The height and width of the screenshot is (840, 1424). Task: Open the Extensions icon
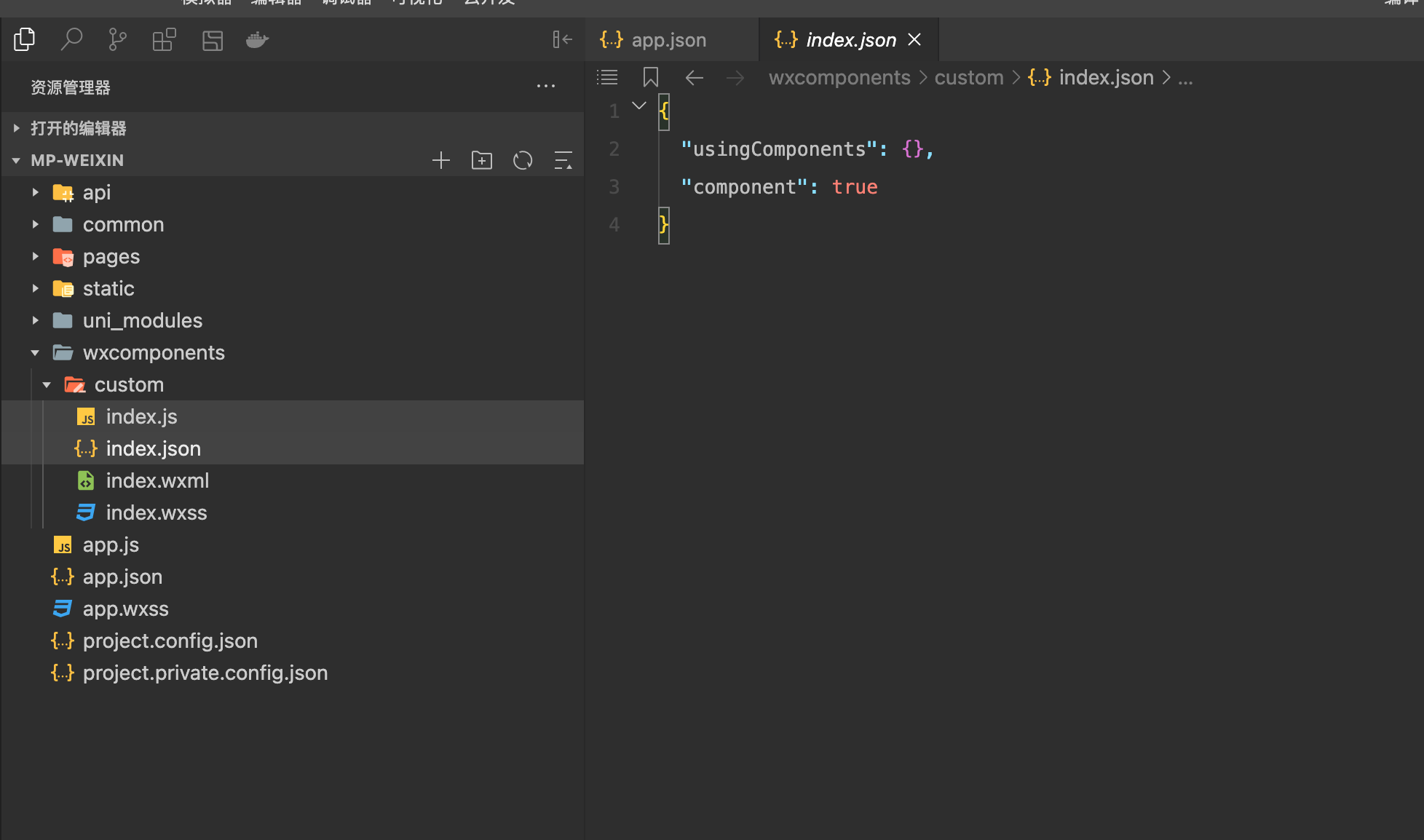(164, 39)
